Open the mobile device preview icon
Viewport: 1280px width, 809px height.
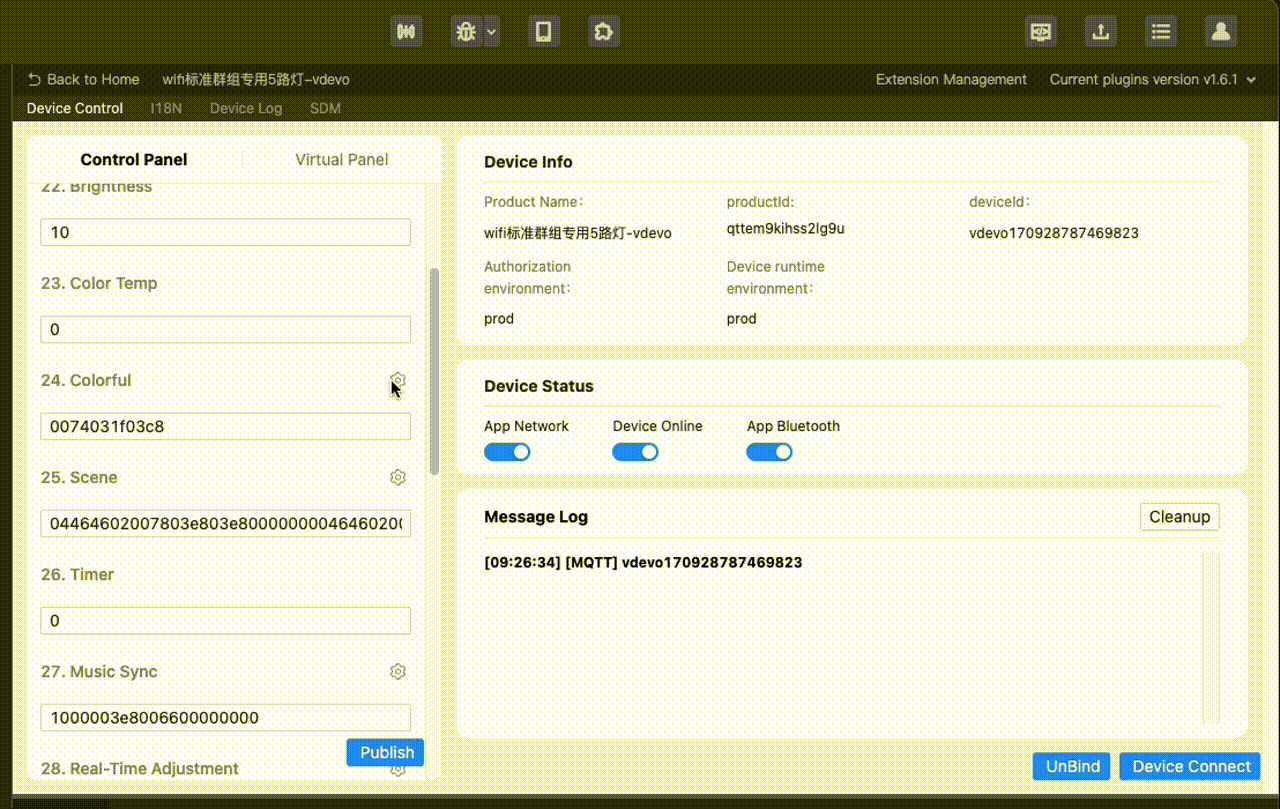pos(543,31)
